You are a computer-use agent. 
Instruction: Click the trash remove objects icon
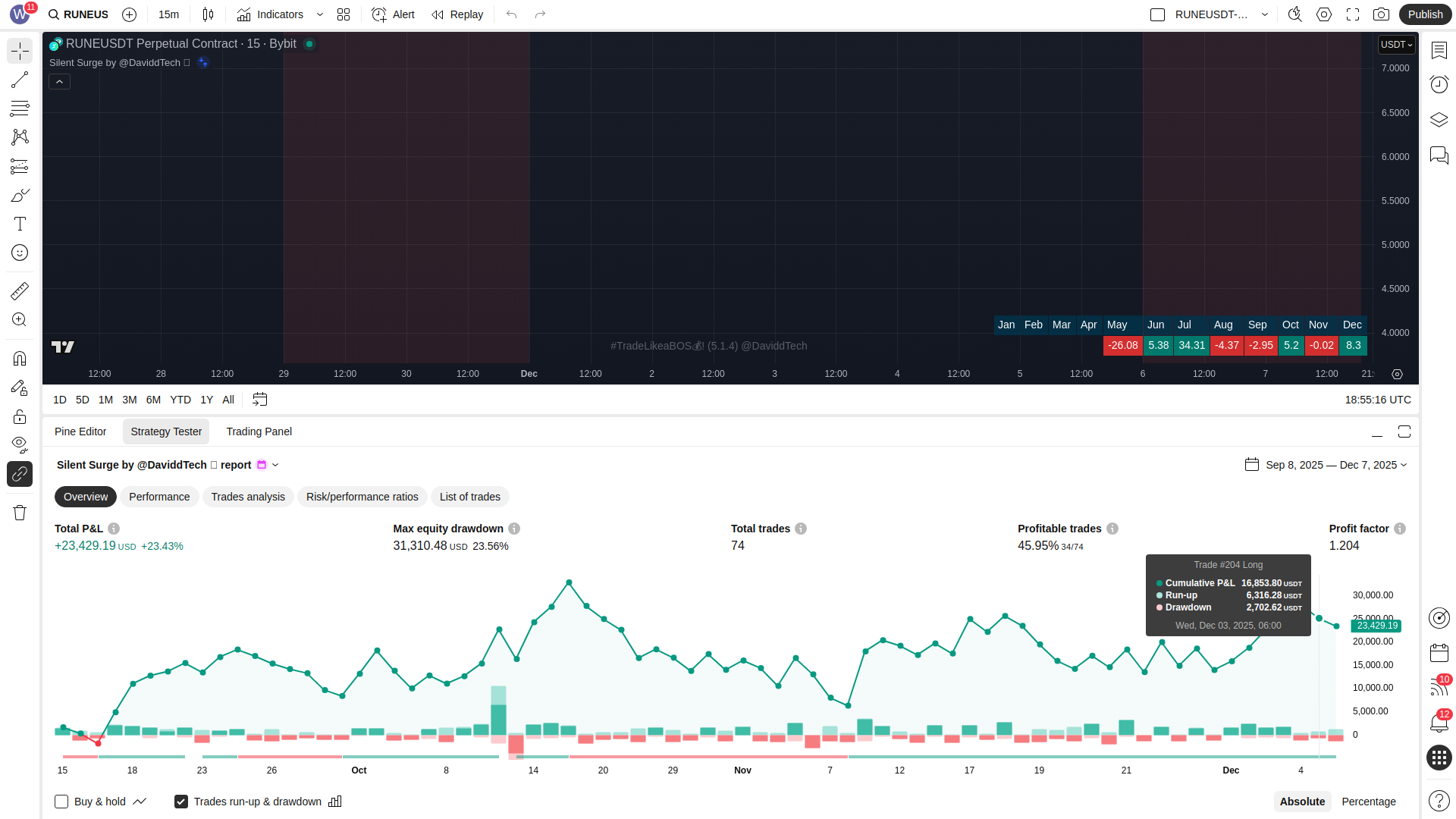(x=20, y=513)
